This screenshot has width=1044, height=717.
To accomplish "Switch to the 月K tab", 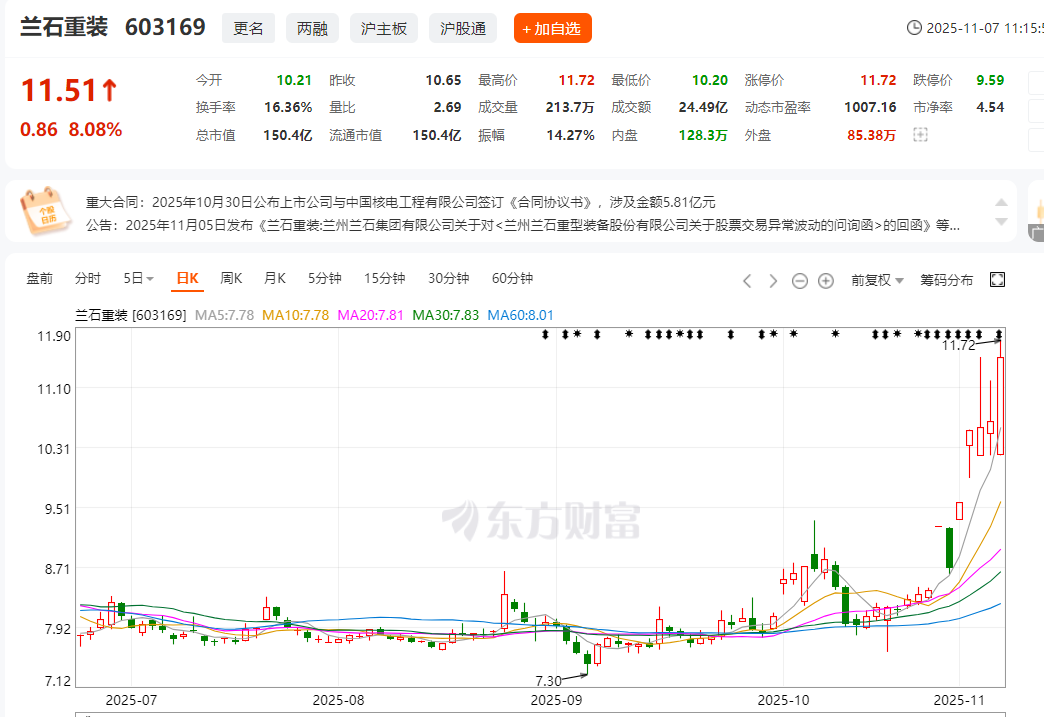I will [275, 278].
